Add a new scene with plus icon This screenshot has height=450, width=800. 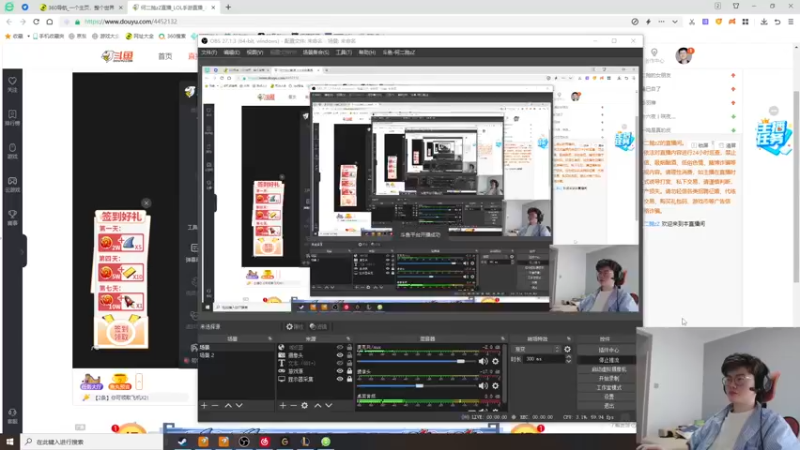tap(204, 406)
